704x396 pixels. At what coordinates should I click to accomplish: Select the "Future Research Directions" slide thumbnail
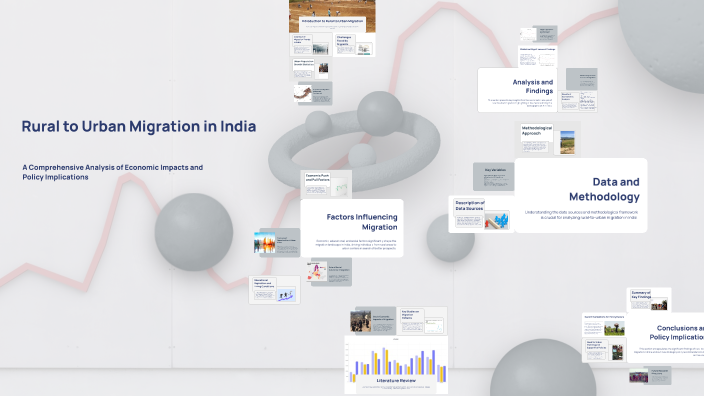650,375
